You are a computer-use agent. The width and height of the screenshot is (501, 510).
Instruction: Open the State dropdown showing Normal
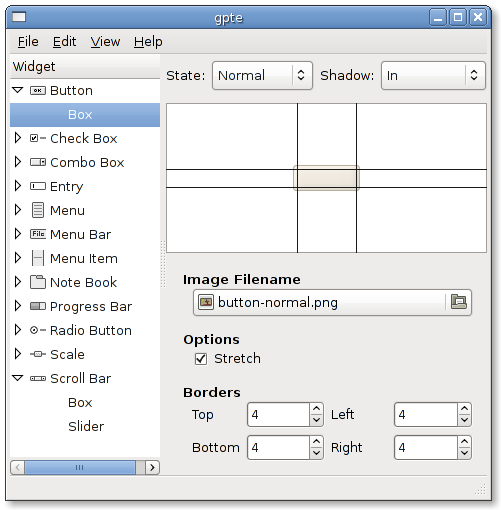262,75
